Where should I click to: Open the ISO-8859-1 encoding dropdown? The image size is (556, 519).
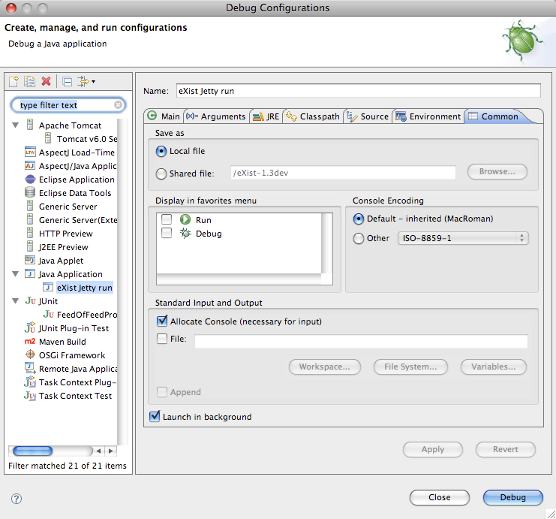click(463, 238)
